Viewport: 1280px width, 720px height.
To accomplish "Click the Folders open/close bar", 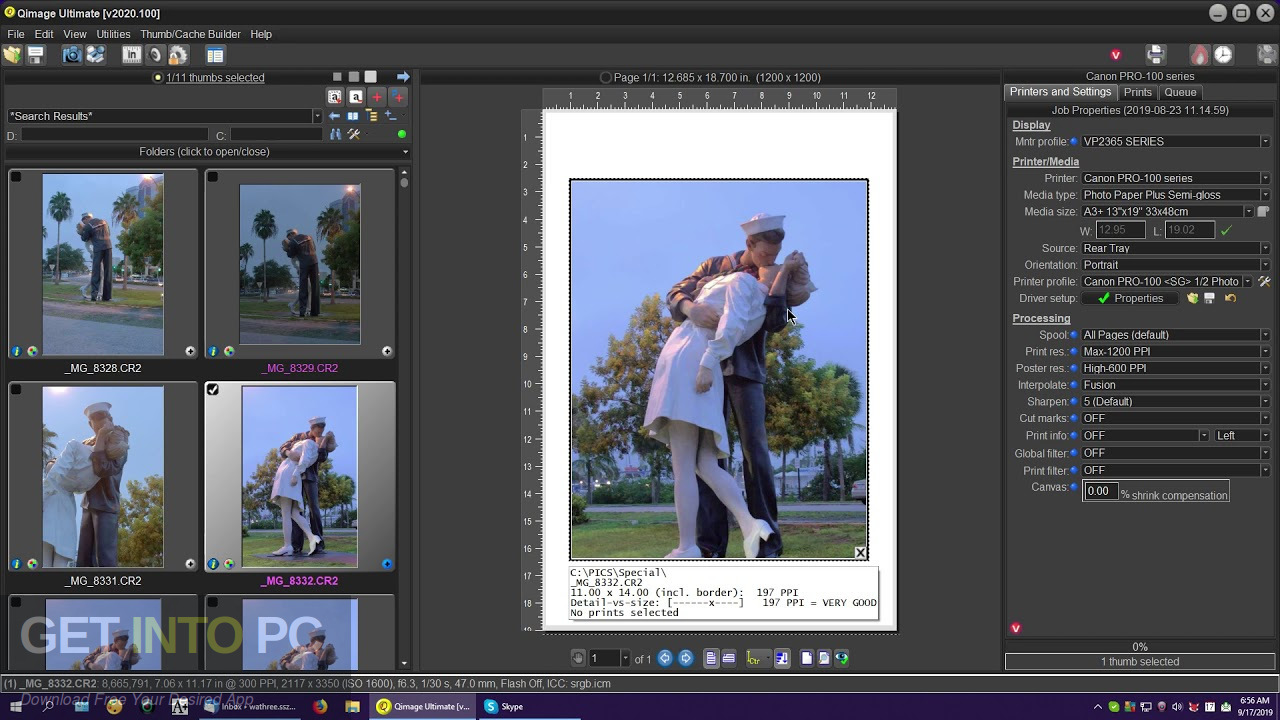I will tap(204, 152).
